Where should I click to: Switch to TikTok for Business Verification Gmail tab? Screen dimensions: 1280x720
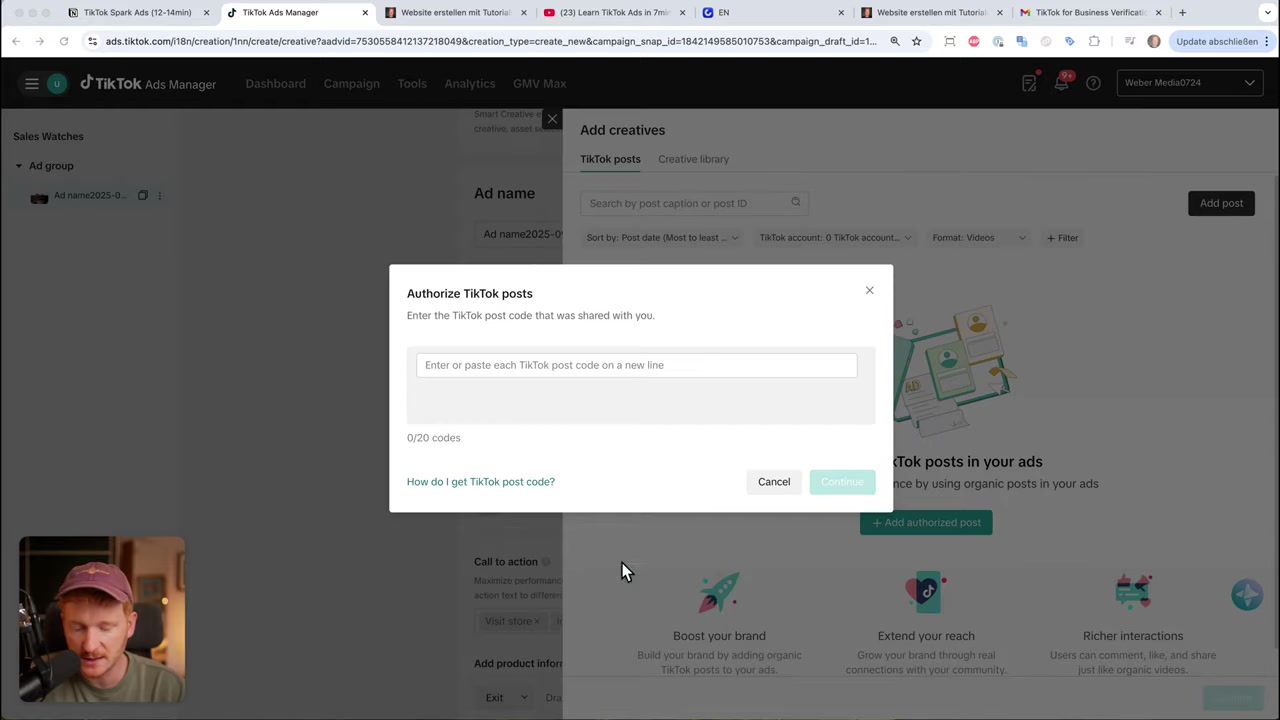point(1091,13)
